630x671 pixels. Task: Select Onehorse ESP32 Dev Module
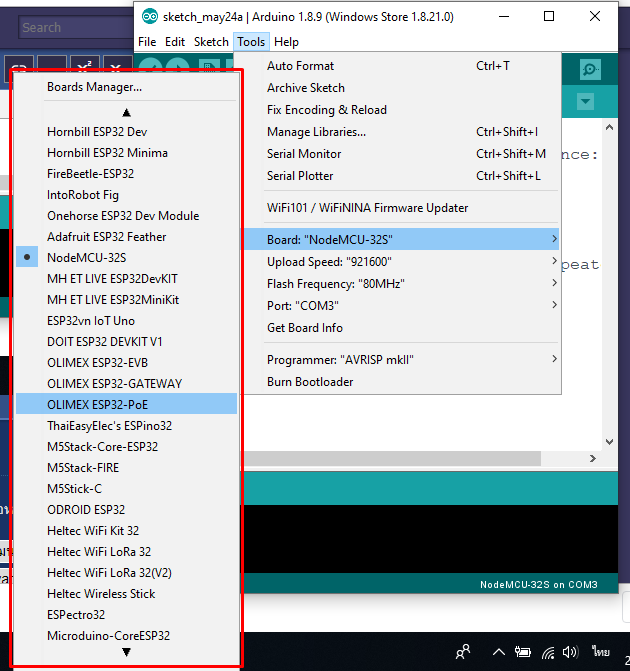(x=126, y=216)
